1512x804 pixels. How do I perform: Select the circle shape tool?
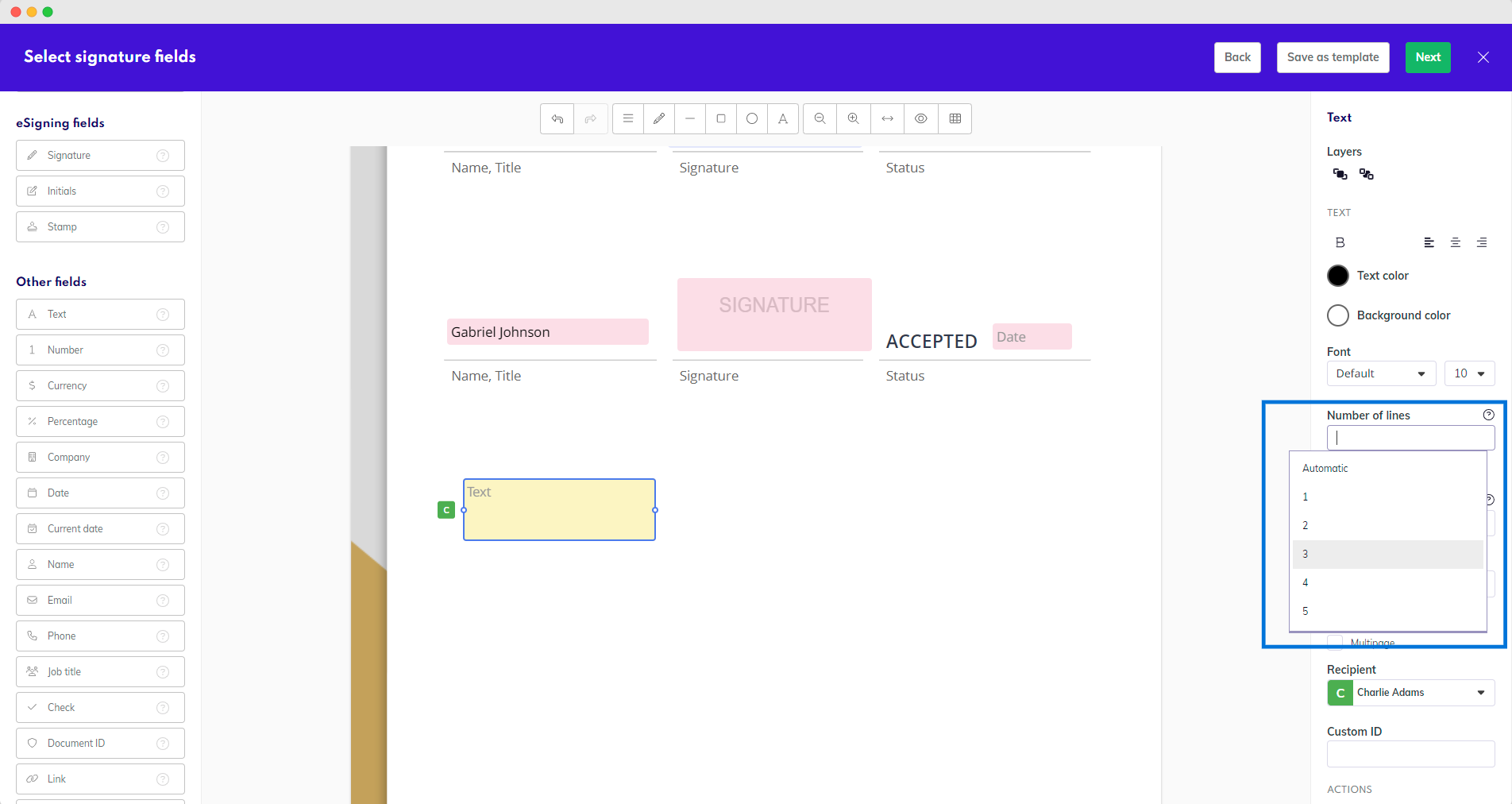752,119
